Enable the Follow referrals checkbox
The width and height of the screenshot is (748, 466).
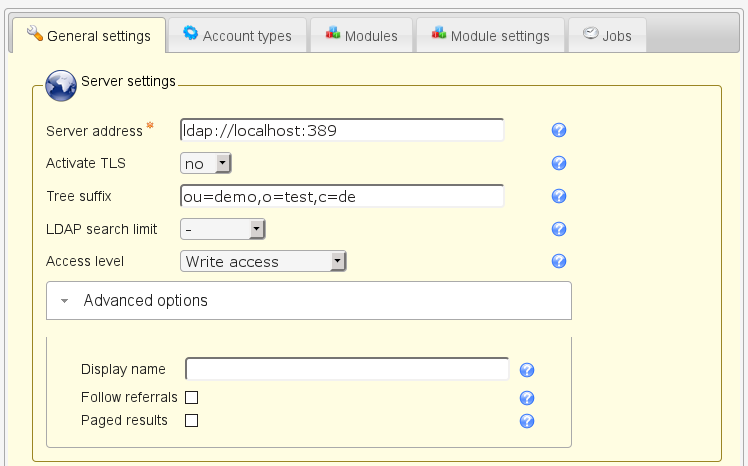[192, 397]
